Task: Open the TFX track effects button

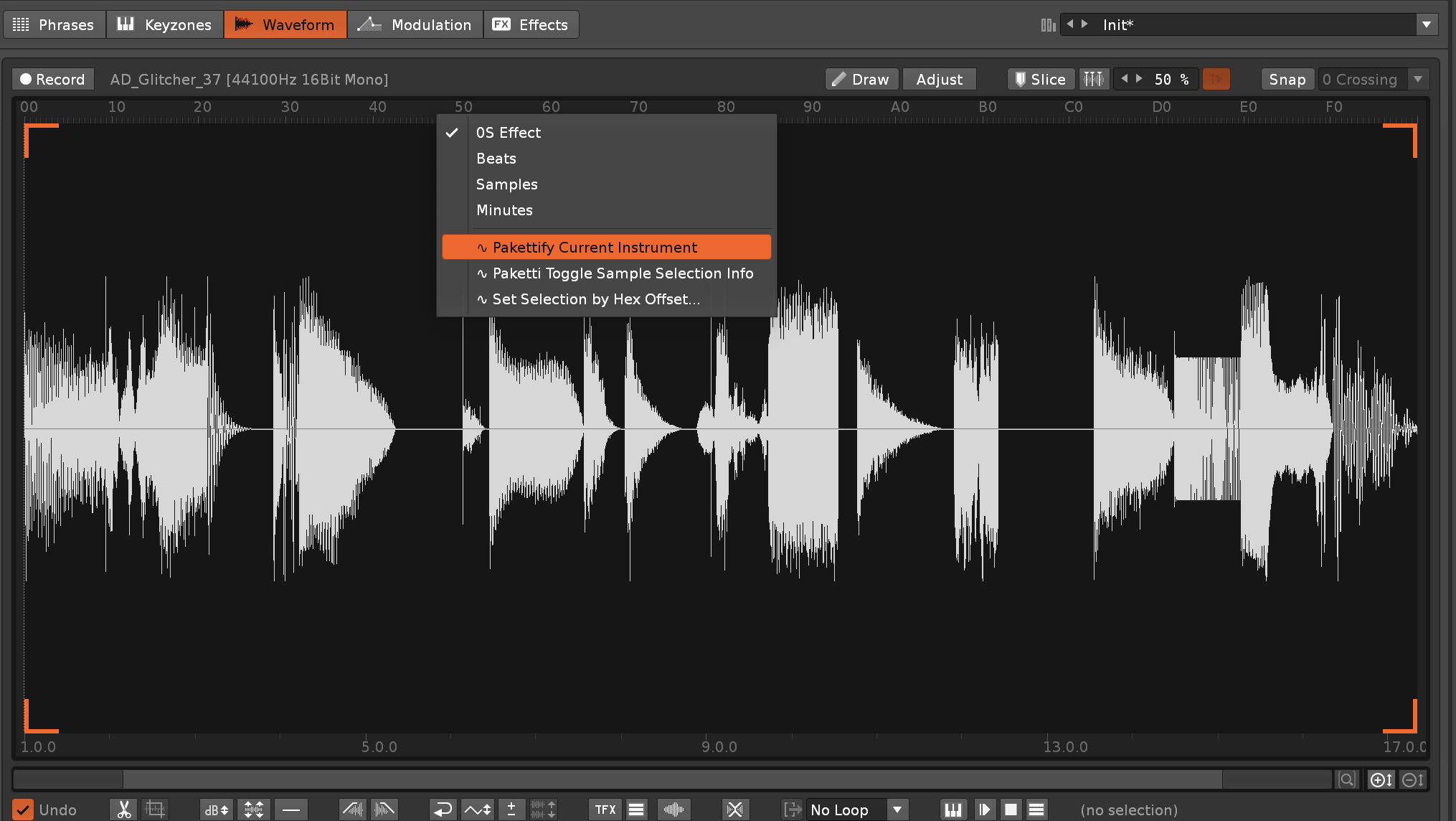Action: click(x=605, y=810)
